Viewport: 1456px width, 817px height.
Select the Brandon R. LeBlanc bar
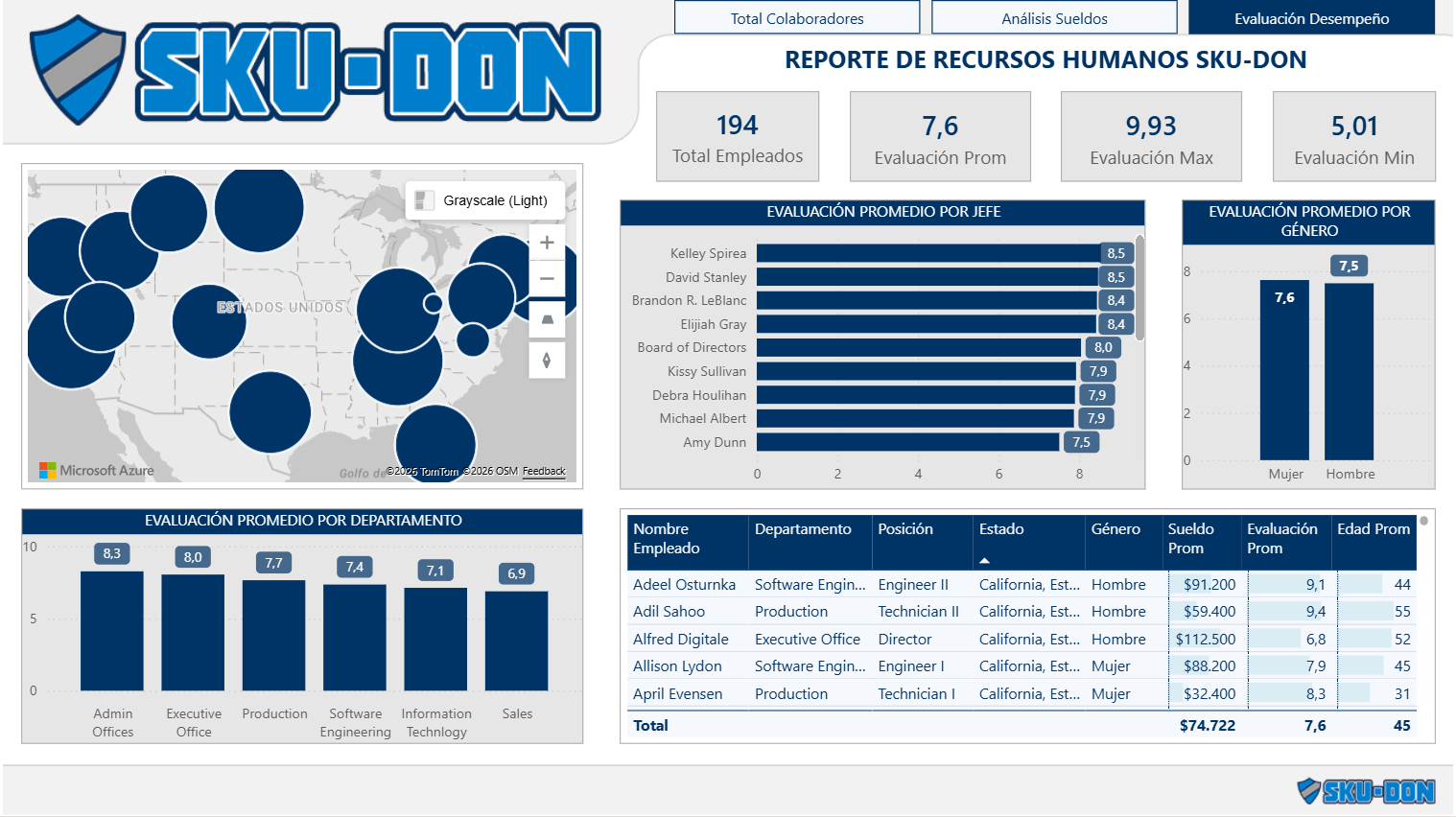(x=927, y=300)
